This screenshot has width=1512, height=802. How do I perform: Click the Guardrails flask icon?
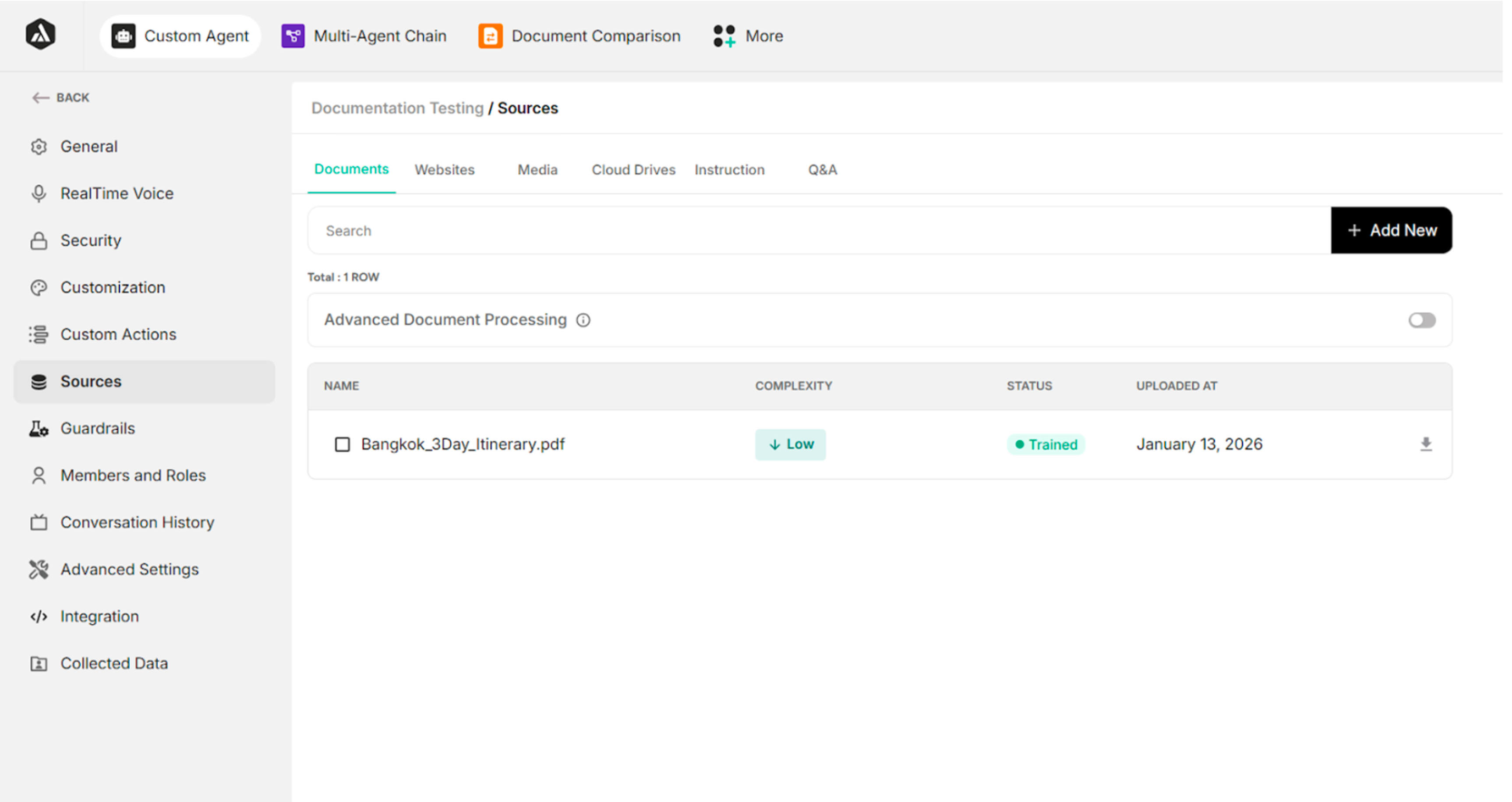click(39, 428)
